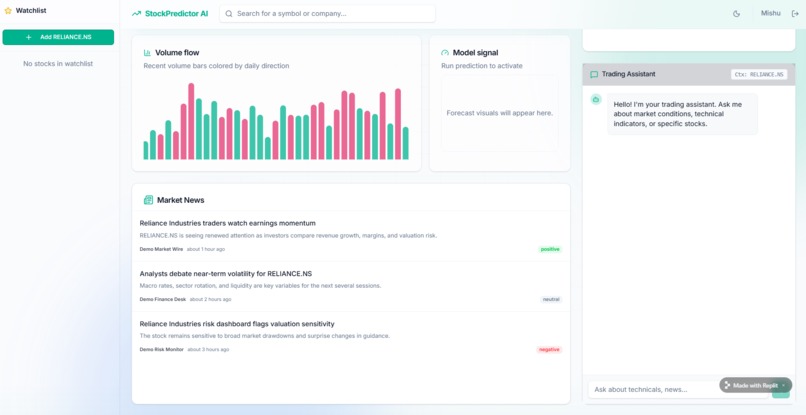Click the Model signal gauge icon
Image resolution: width=806 pixels, height=415 pixels.
445,52
